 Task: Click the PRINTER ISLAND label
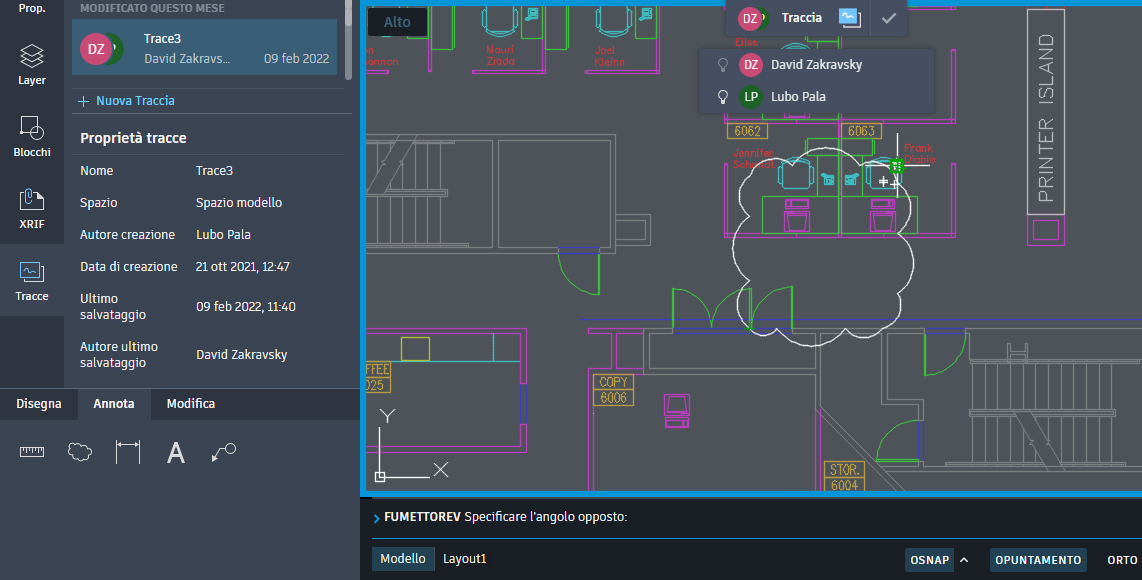click(x=1046, y=119)
